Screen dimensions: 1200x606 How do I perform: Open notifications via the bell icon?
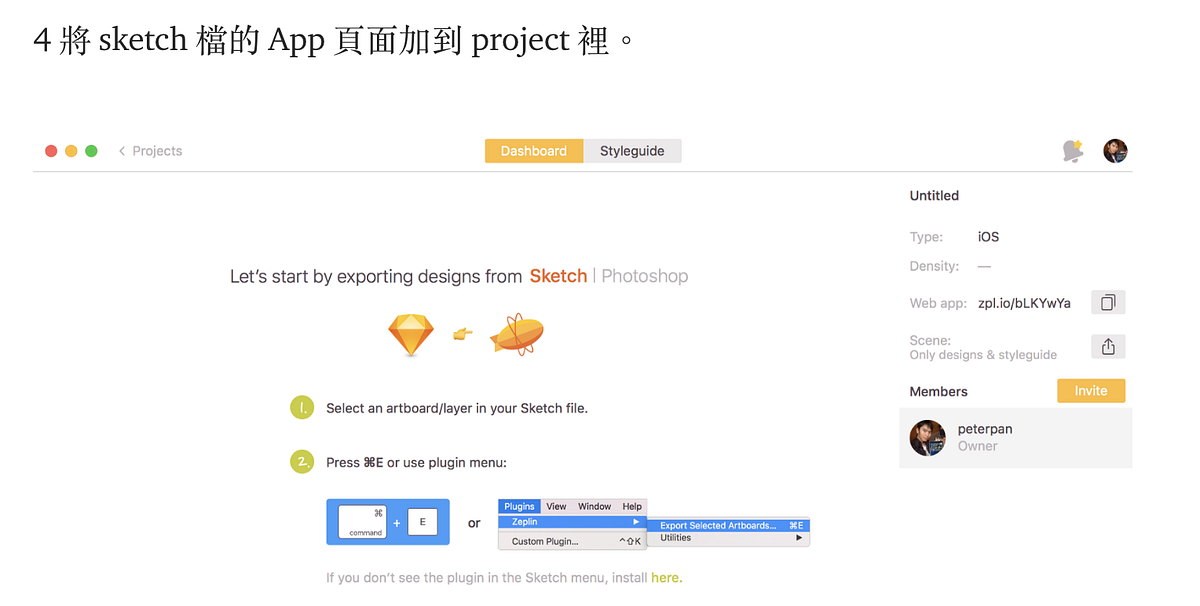[x=1072, y=150]
